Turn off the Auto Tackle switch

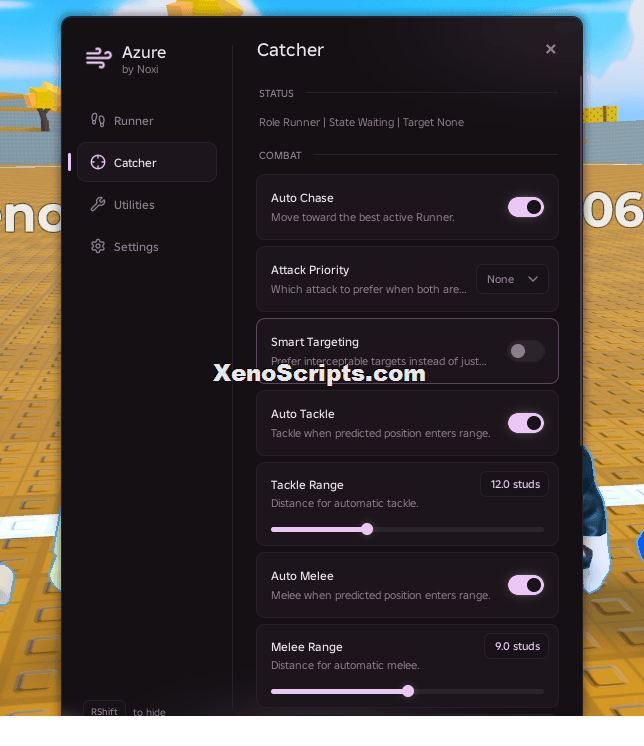coord(526,423)
